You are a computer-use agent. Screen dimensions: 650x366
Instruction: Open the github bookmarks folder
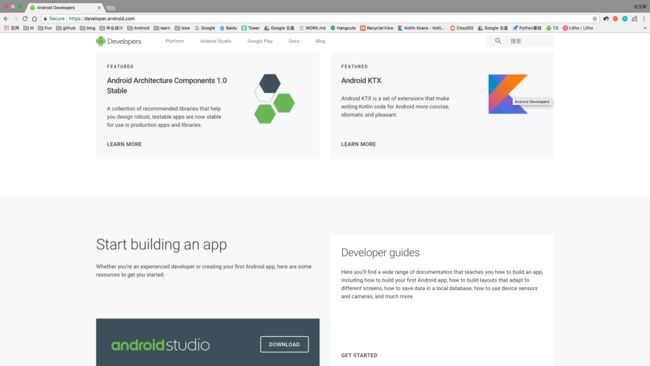(x=65, y=28)
